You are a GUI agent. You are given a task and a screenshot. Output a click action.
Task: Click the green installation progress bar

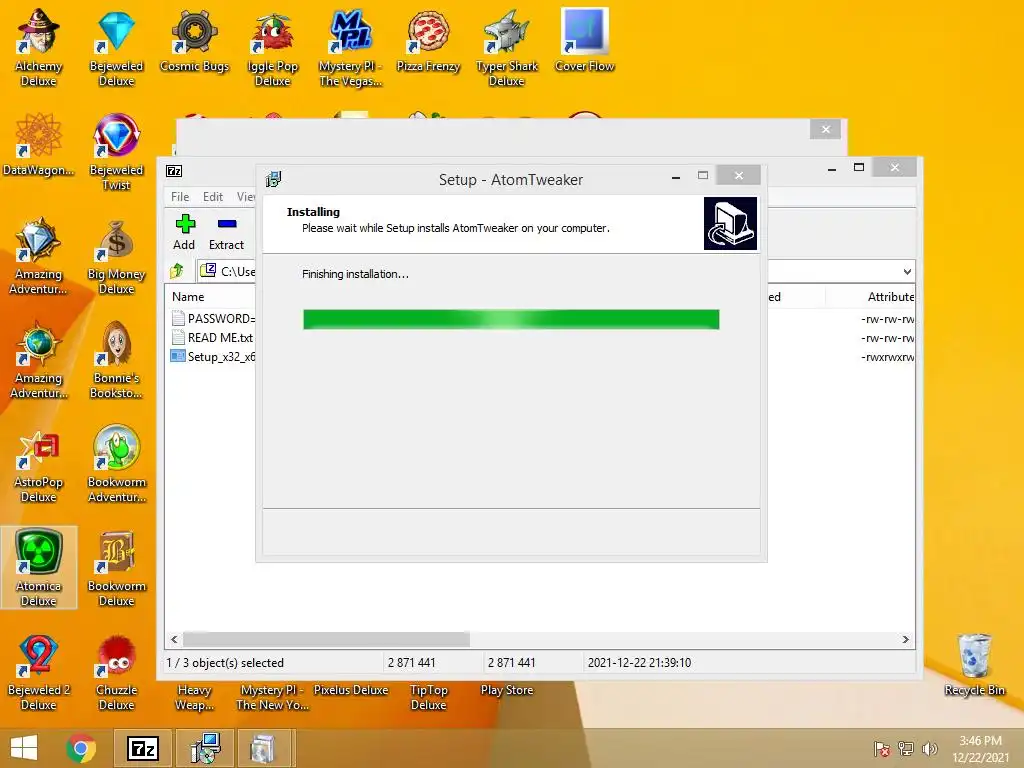511,319
